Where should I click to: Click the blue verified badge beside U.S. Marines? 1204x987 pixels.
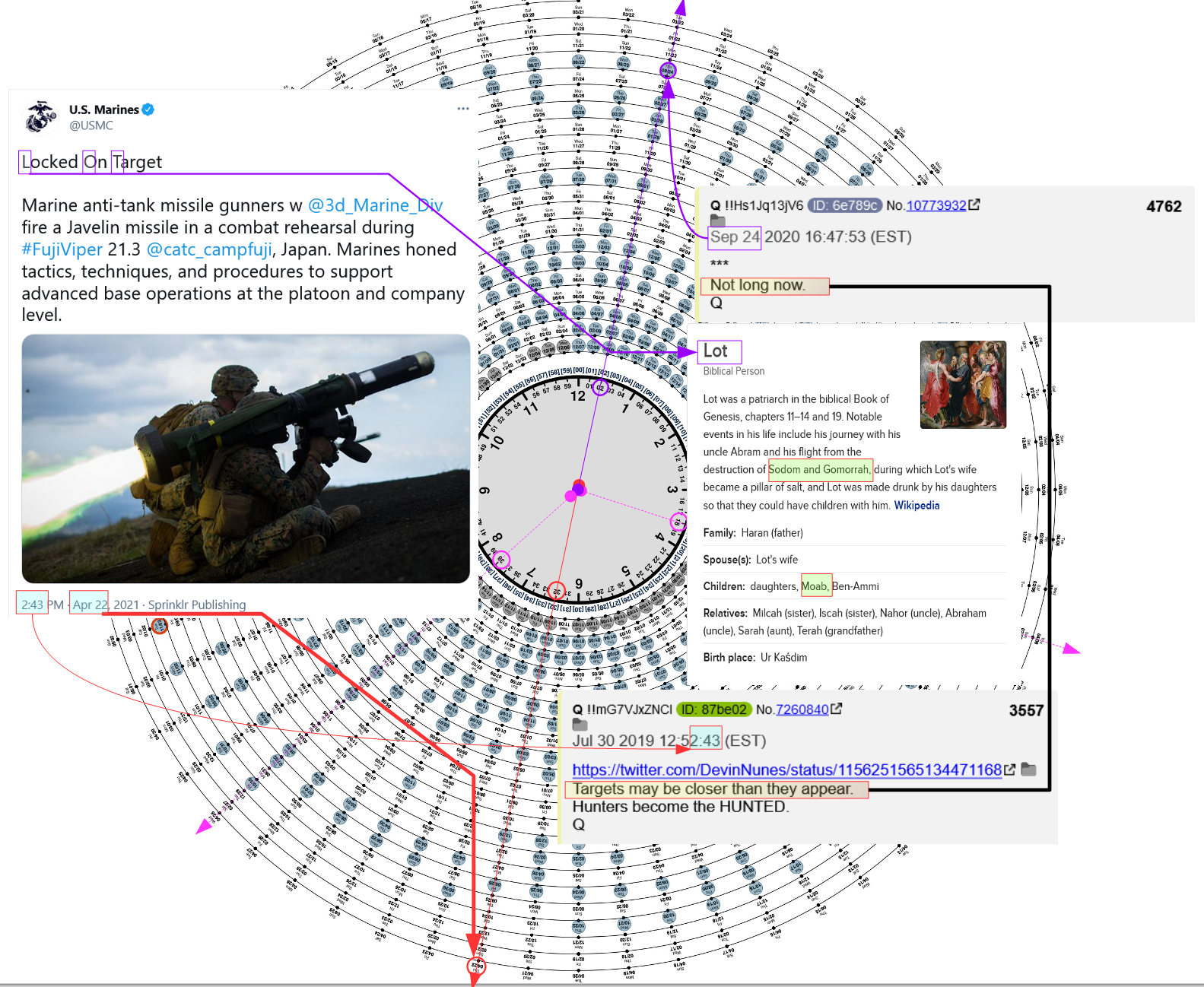[149, 109]
